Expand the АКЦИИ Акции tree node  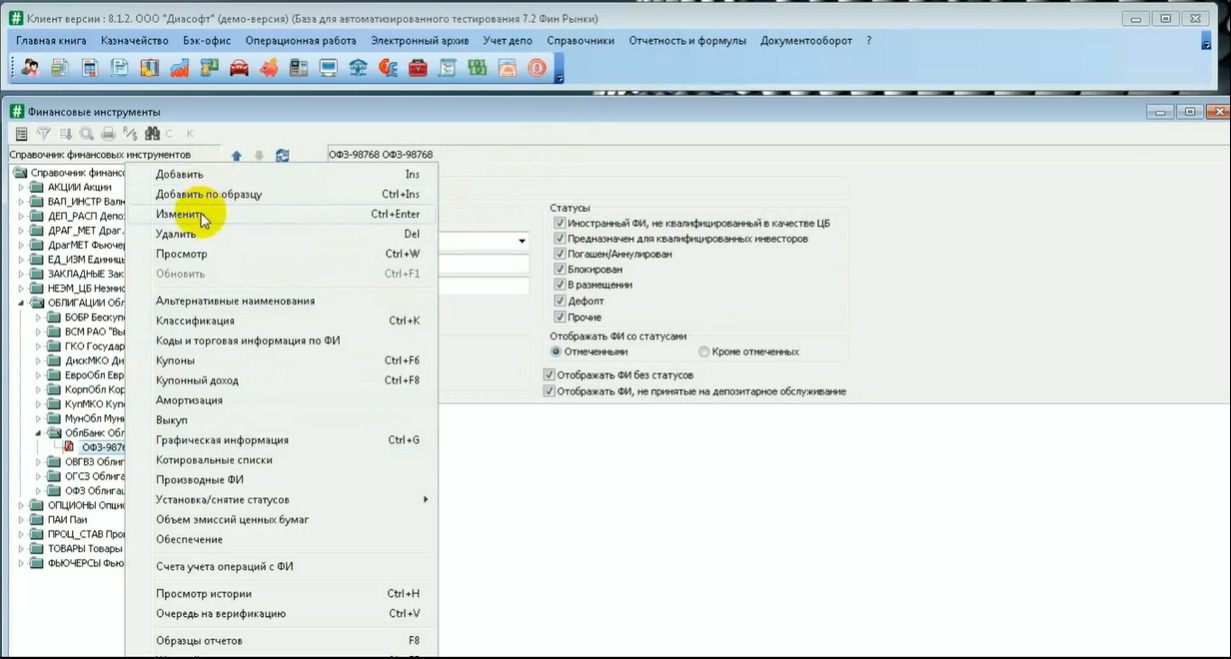coord(21,187)
